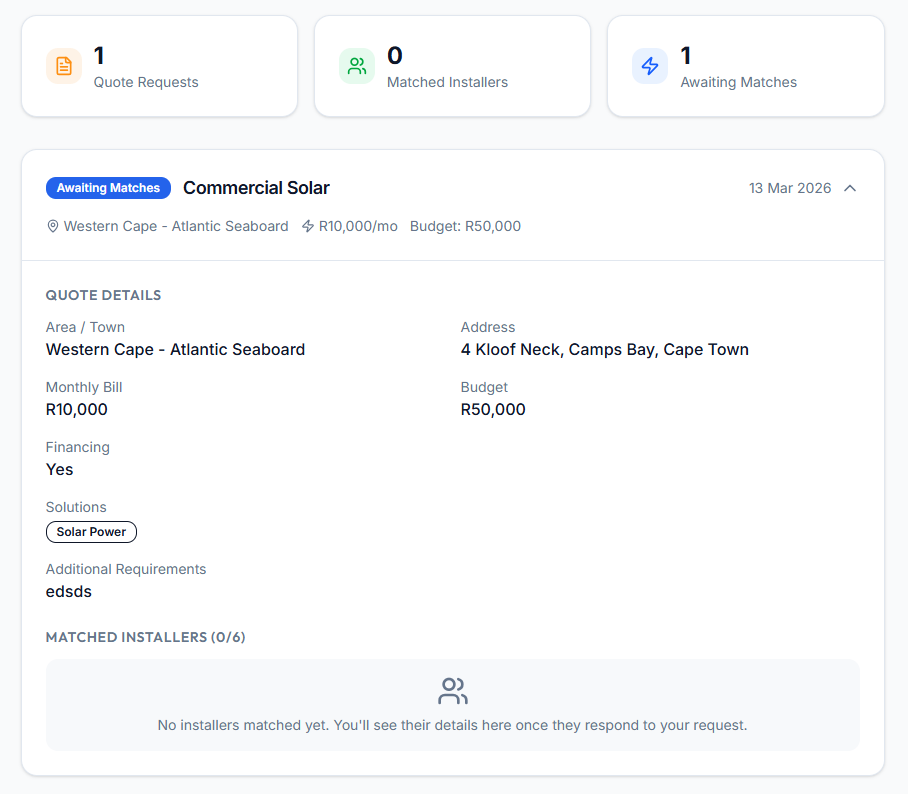The height and width of the screenshot is (794, 908).
Task: Click the Awaiting Matches stat card label
Action: [x=739, y=82]
